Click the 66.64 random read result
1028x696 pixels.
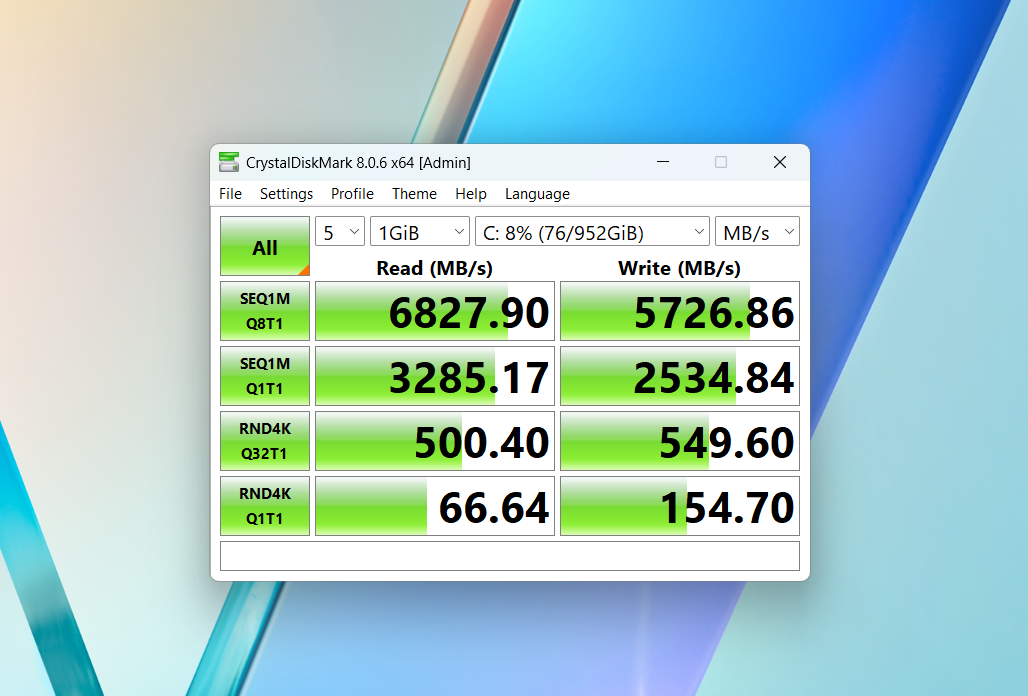click(435, 505)
